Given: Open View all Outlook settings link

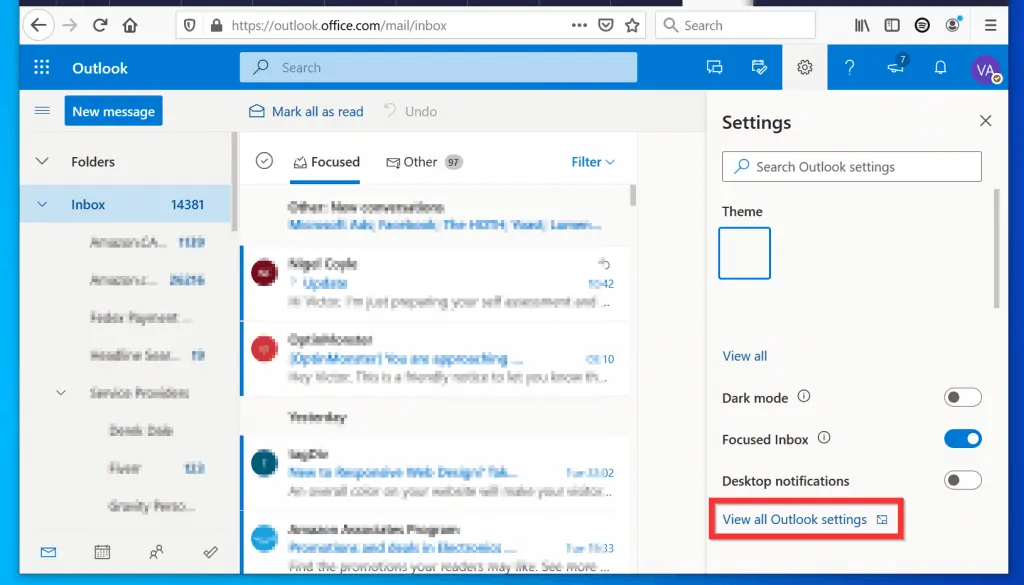Looking at the screenshot, I should click(795, 520).
